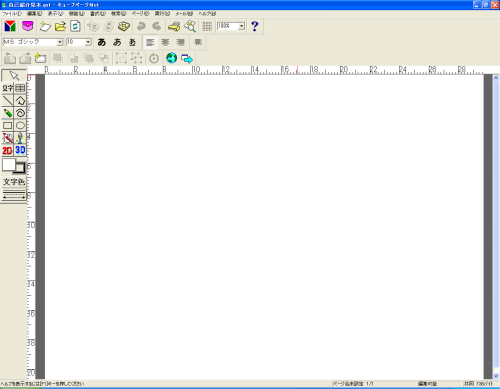The image size is (500, 389).
Task: Select the 文字 text tool
Action: (x=8, y=88)
